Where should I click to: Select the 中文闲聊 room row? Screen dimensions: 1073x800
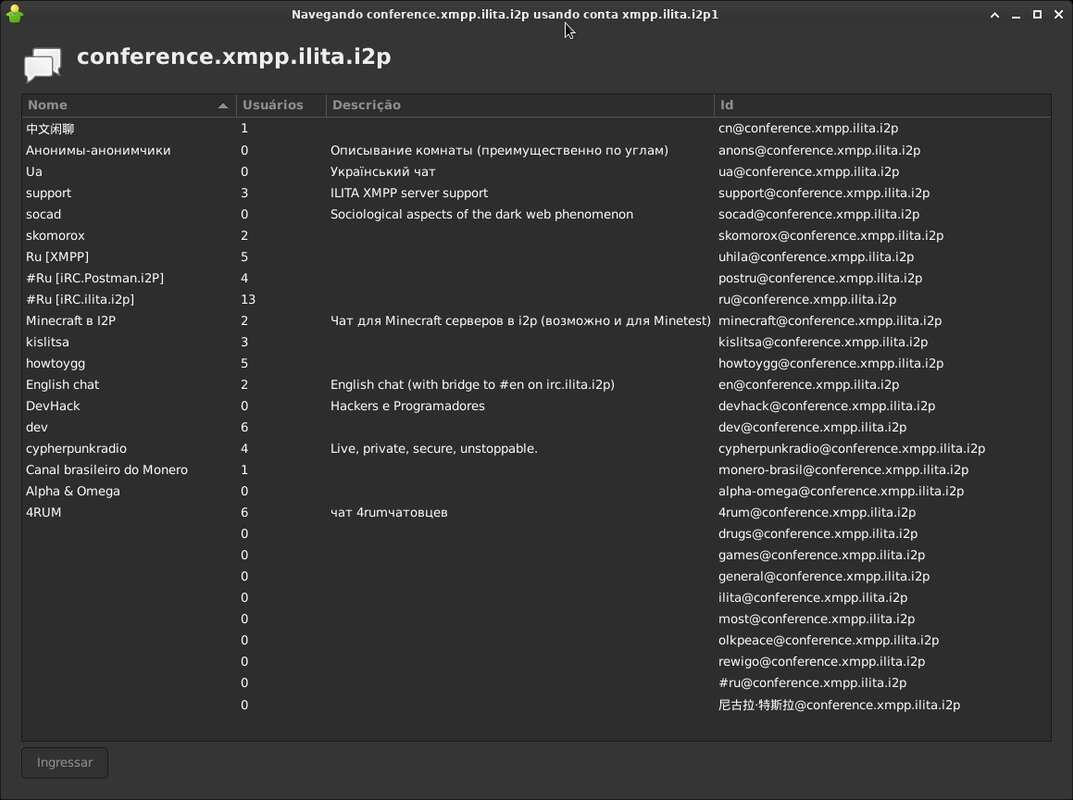[x=536, y=128]
